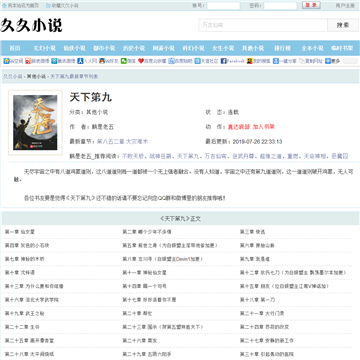Image resolution: width=360 pixels, height=360 pixels.
Task: Open 历史小说 category
Action: click(x=134, y=48)
